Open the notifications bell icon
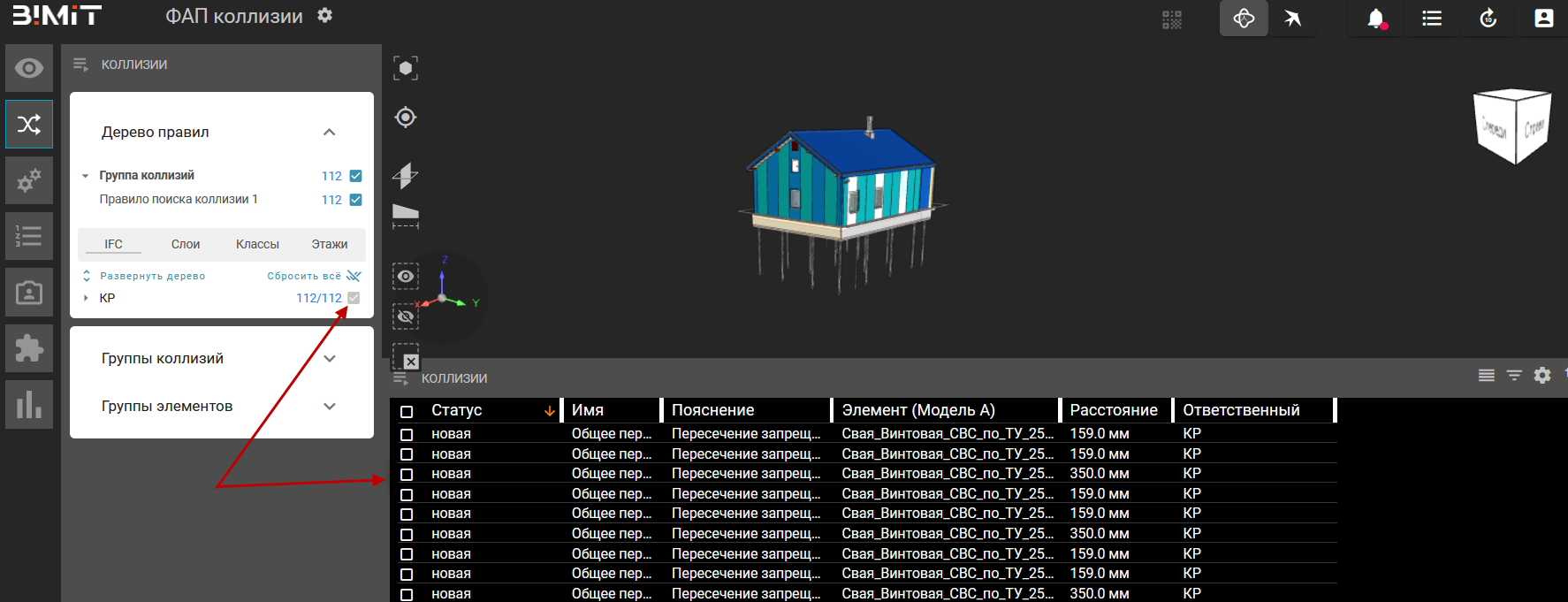 1375,19
